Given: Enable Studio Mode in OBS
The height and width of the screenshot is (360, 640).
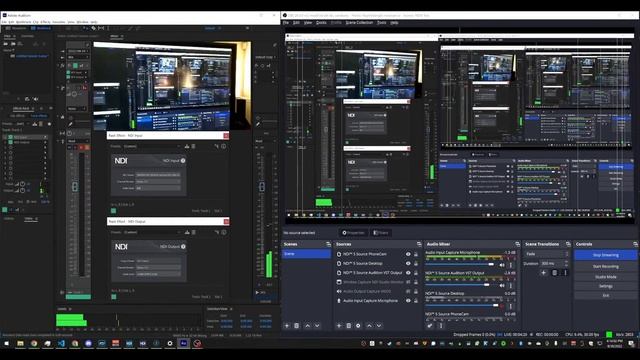Looking at the screenshot, I should [x=606, y=277].
